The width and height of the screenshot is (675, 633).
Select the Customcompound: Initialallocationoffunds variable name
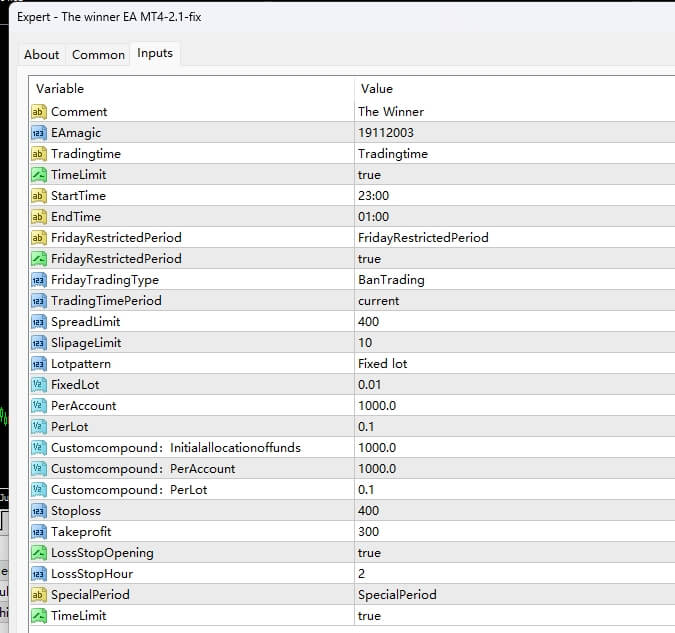pos(176,448)
